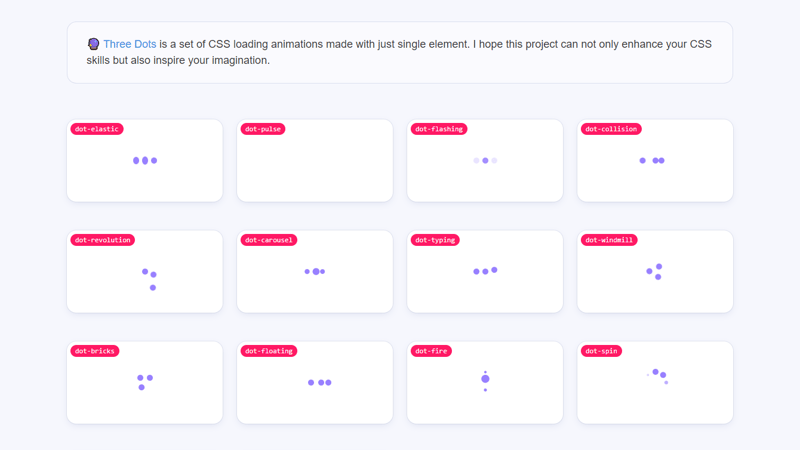Select the dot-spin label tag
800x450 pixels.
coord(602,351)
